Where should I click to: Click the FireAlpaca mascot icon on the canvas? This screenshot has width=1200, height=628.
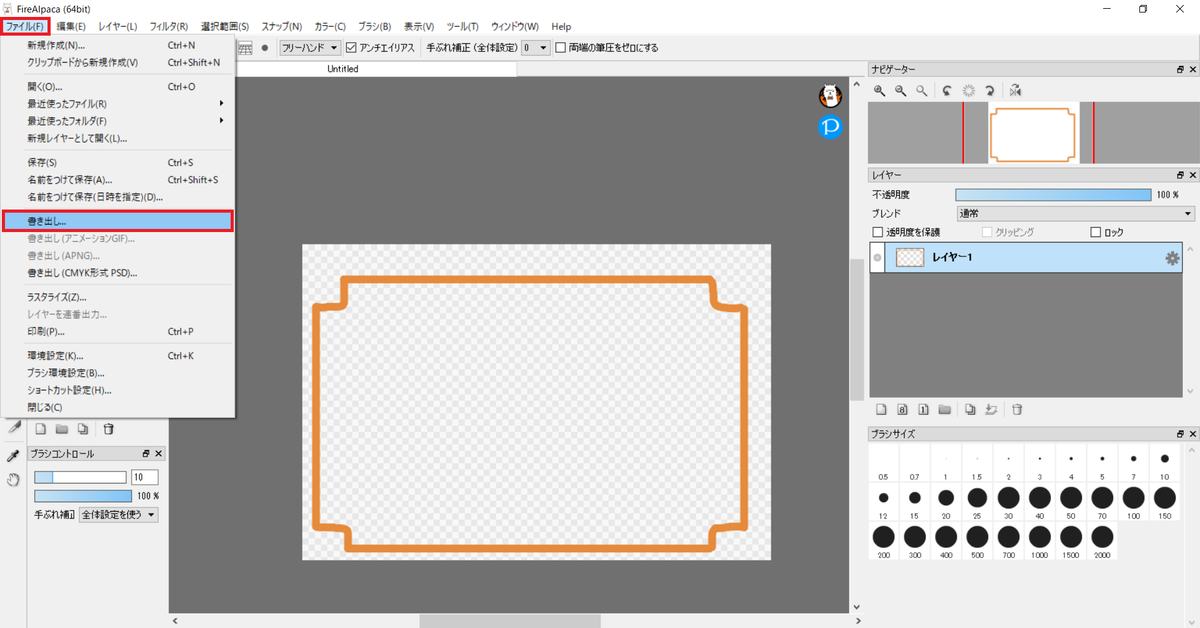(x=830, y=96)
